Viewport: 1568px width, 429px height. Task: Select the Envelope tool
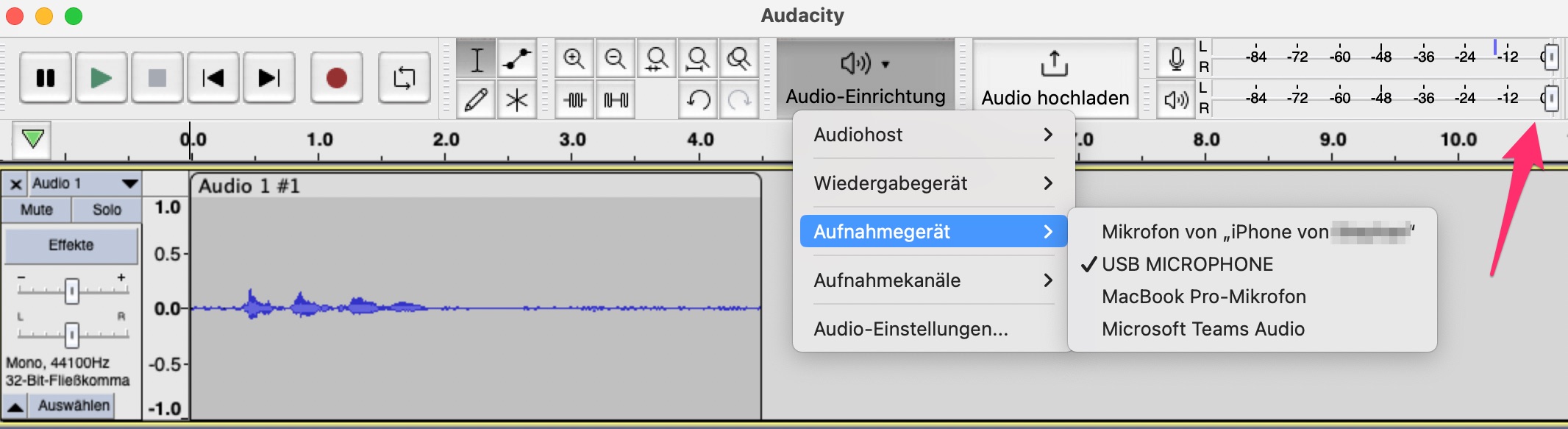(x=517, y=59)
